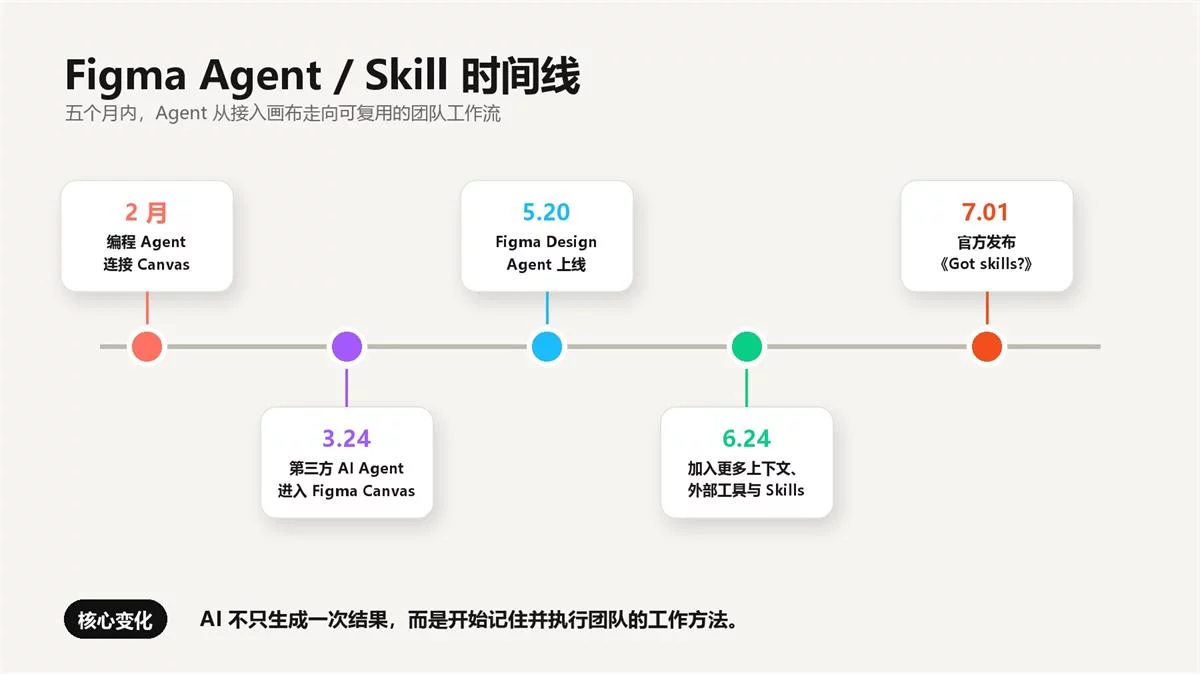Image resolution: width=1200 pixels, height=674 pixels.
Task: Click the date text 5.20
Action: (x=547, y=212)
